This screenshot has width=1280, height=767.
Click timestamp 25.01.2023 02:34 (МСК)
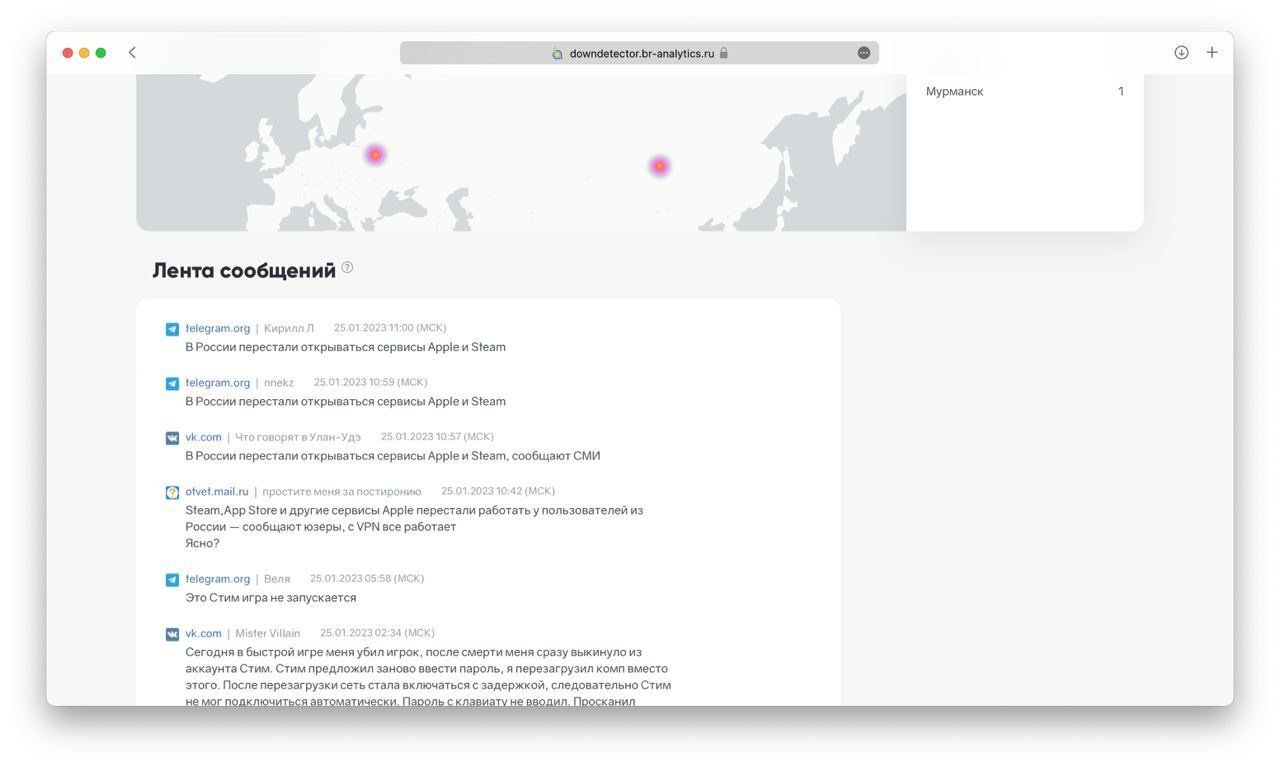(377, 633)
